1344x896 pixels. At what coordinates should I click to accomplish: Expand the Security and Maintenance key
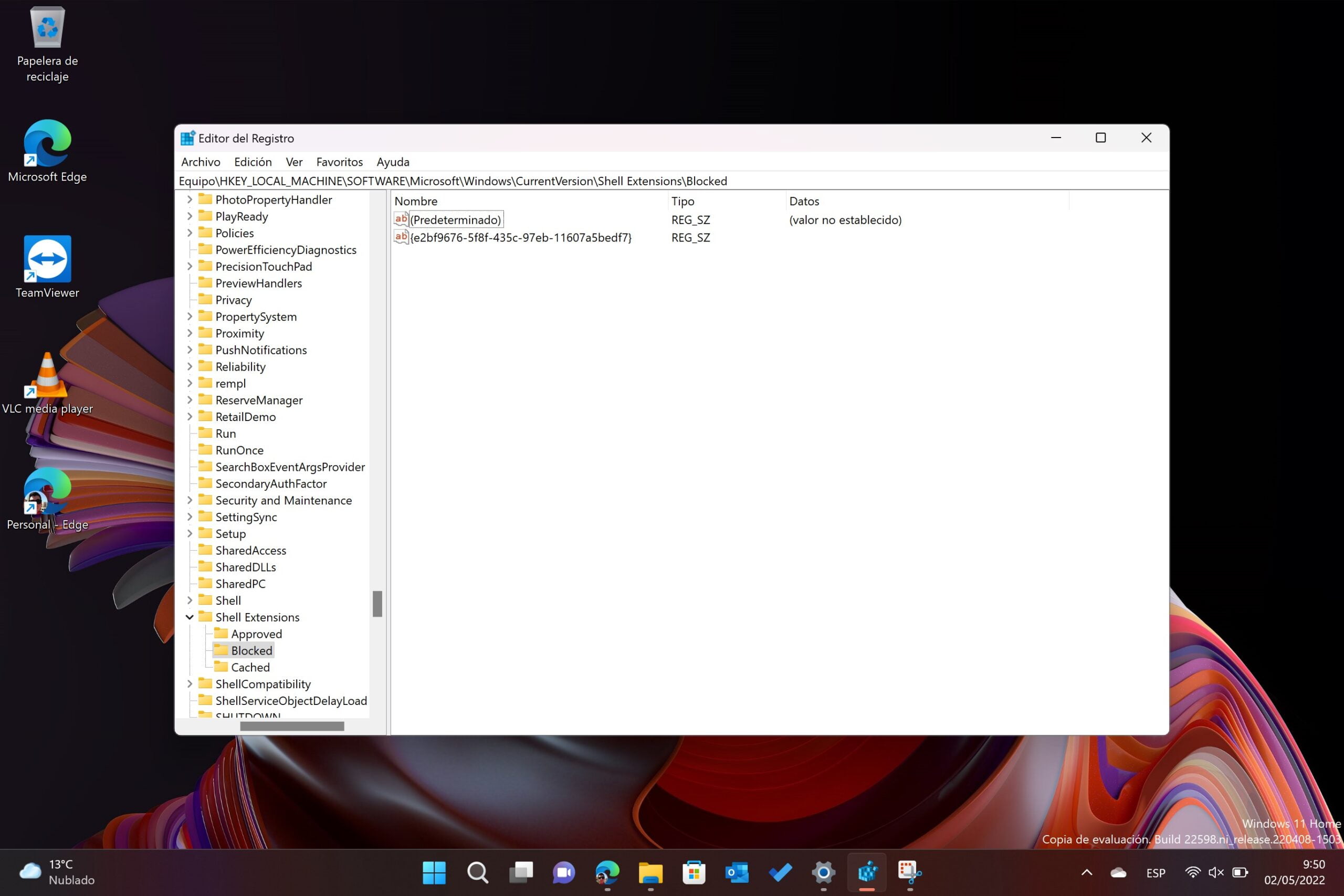(x=190, y=500)
